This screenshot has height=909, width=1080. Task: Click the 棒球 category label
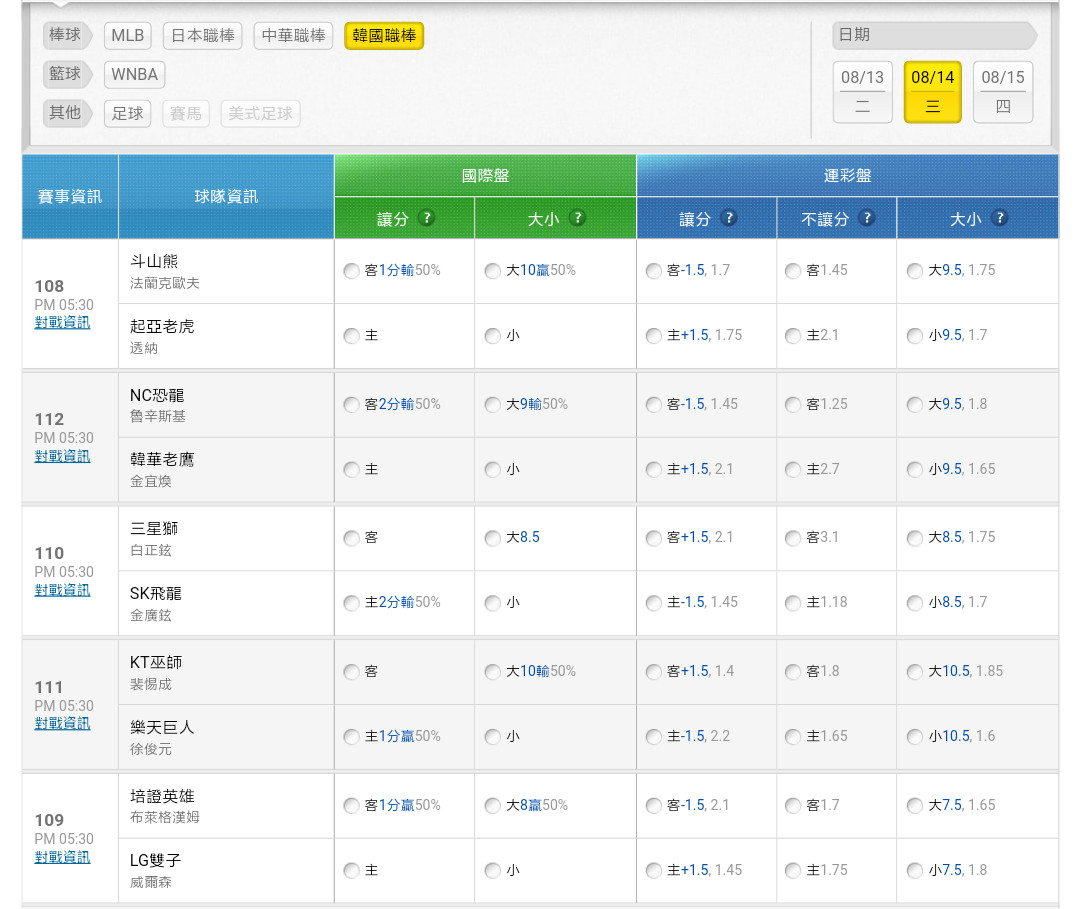pos(67,35)
